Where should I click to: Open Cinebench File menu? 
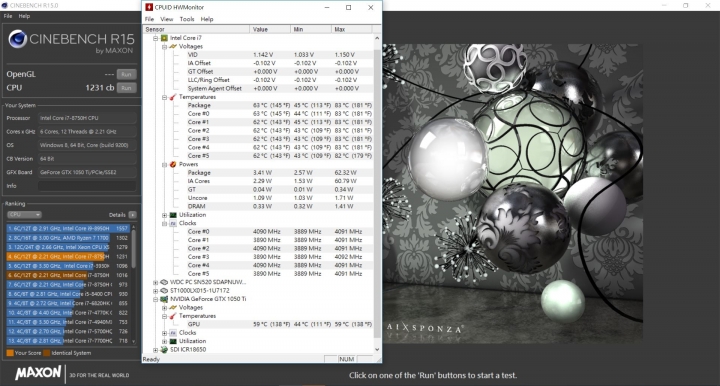8,16
